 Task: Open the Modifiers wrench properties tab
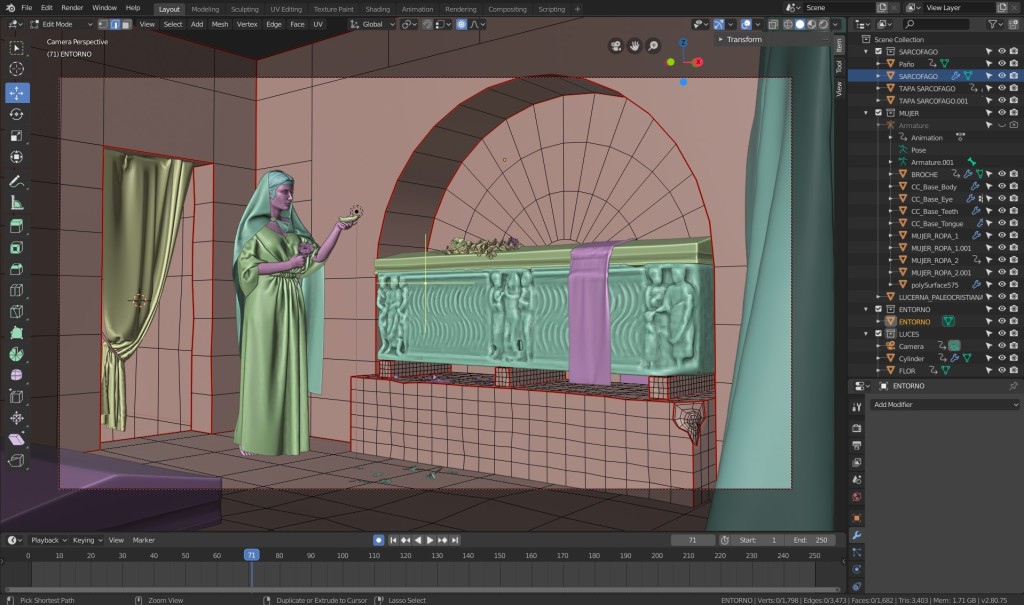[x=856, y=535]
